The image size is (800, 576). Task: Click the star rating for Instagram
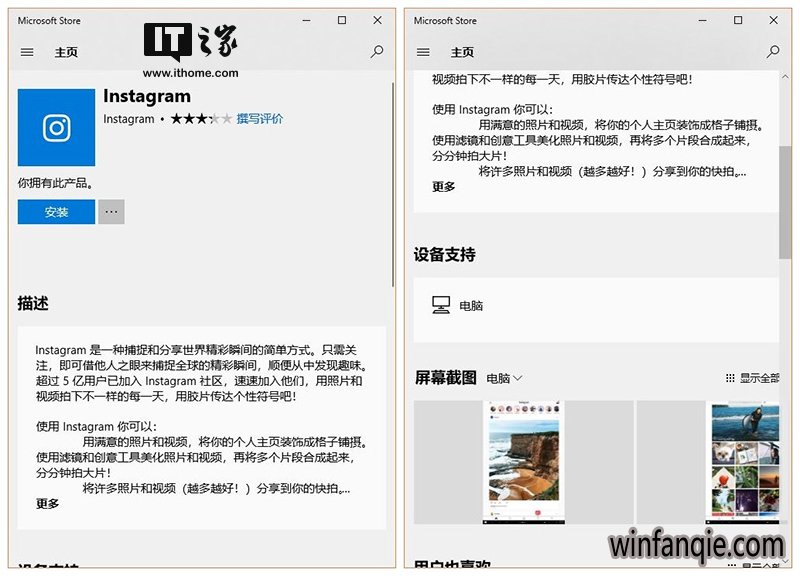pos(201,119)
